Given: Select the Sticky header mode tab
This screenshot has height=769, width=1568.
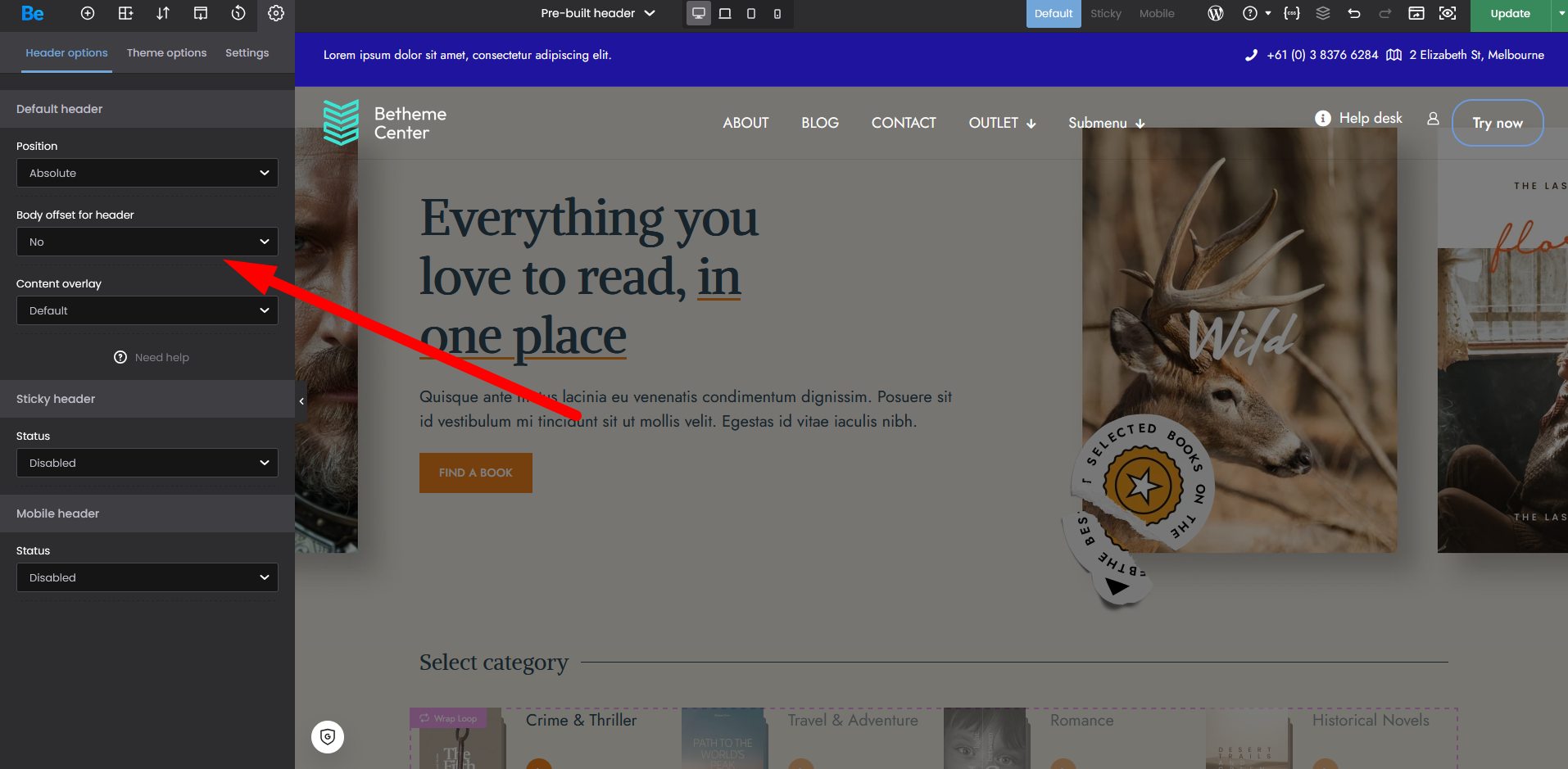Looking at the screenshot, I should 1105,13.
